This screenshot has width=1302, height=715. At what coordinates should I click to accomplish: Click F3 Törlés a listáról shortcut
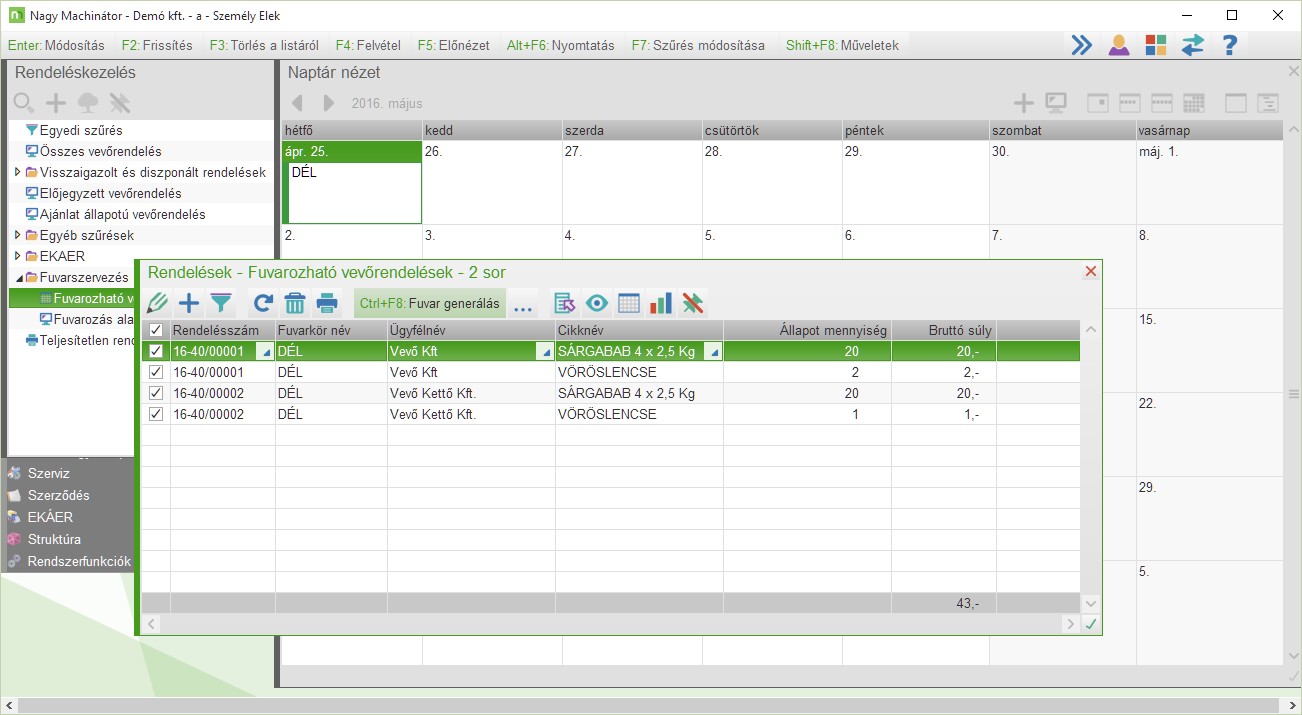click(264, 45)
